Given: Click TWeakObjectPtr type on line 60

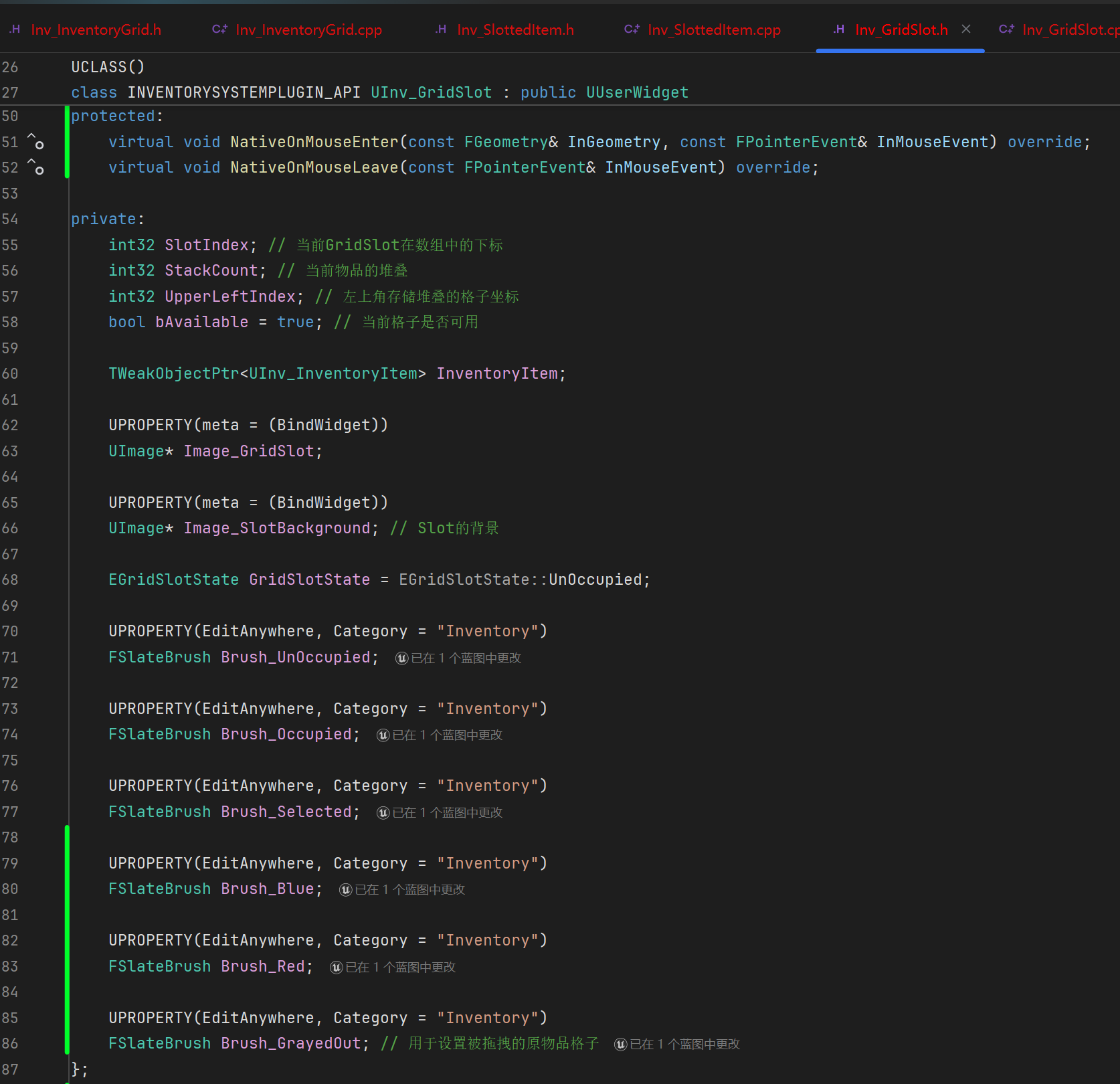Looking at the screenshot, I should coord(174,373).
